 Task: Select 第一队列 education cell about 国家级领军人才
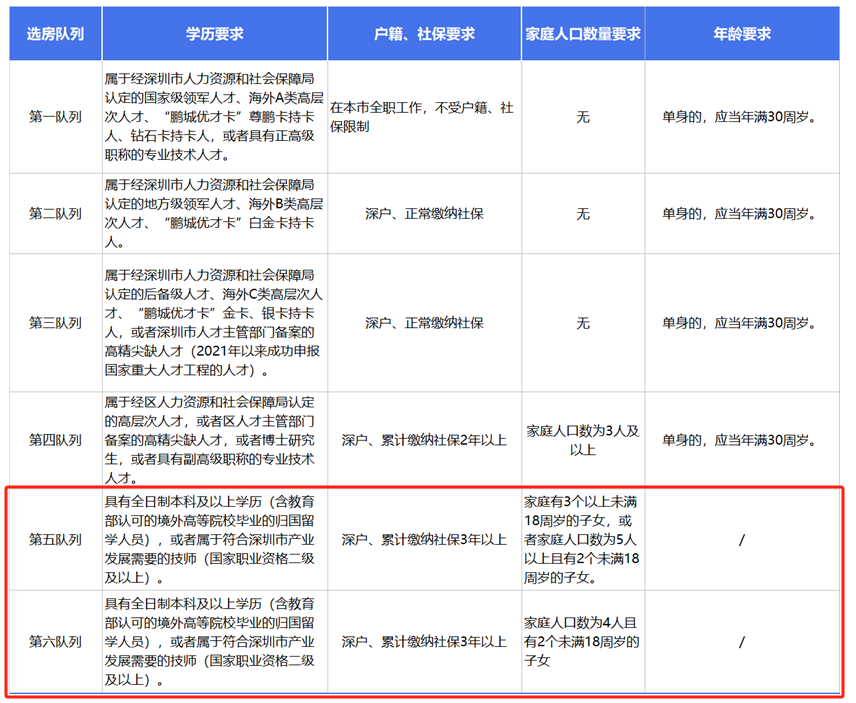[x=214, y=117]
